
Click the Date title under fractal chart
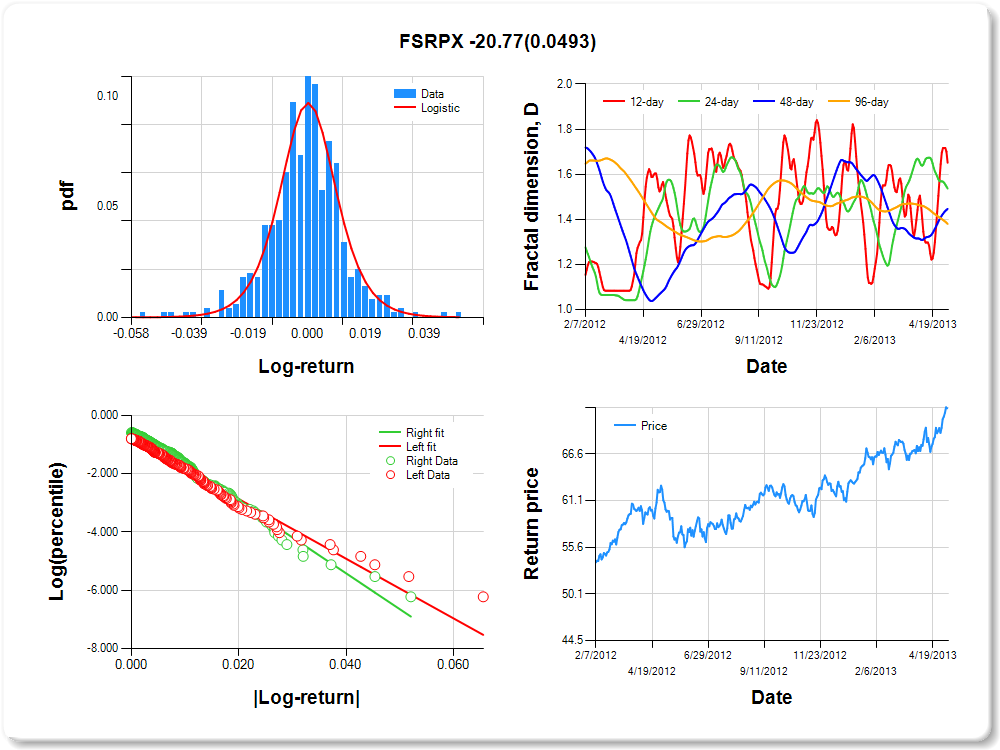767,366
